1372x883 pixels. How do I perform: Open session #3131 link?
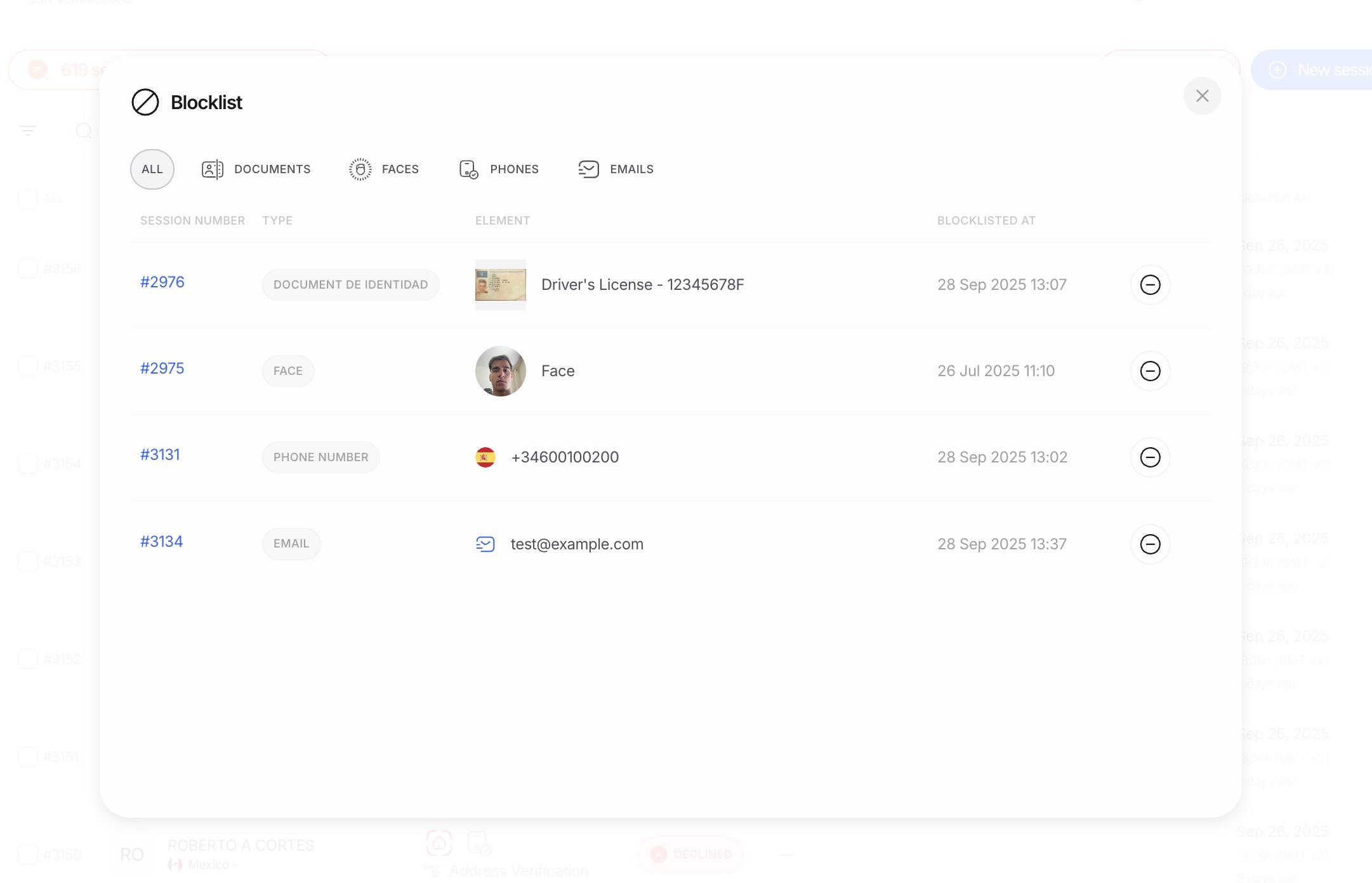click(x=160, y=455)
